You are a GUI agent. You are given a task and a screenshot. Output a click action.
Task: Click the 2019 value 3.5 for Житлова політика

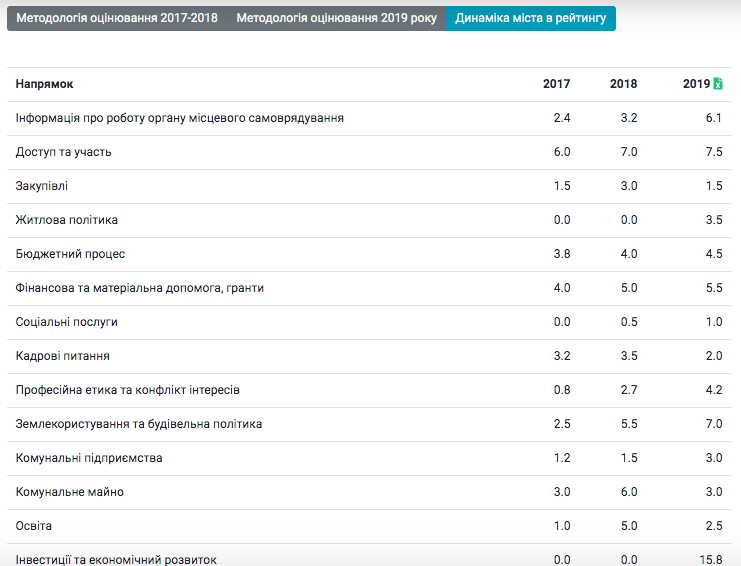714,220
